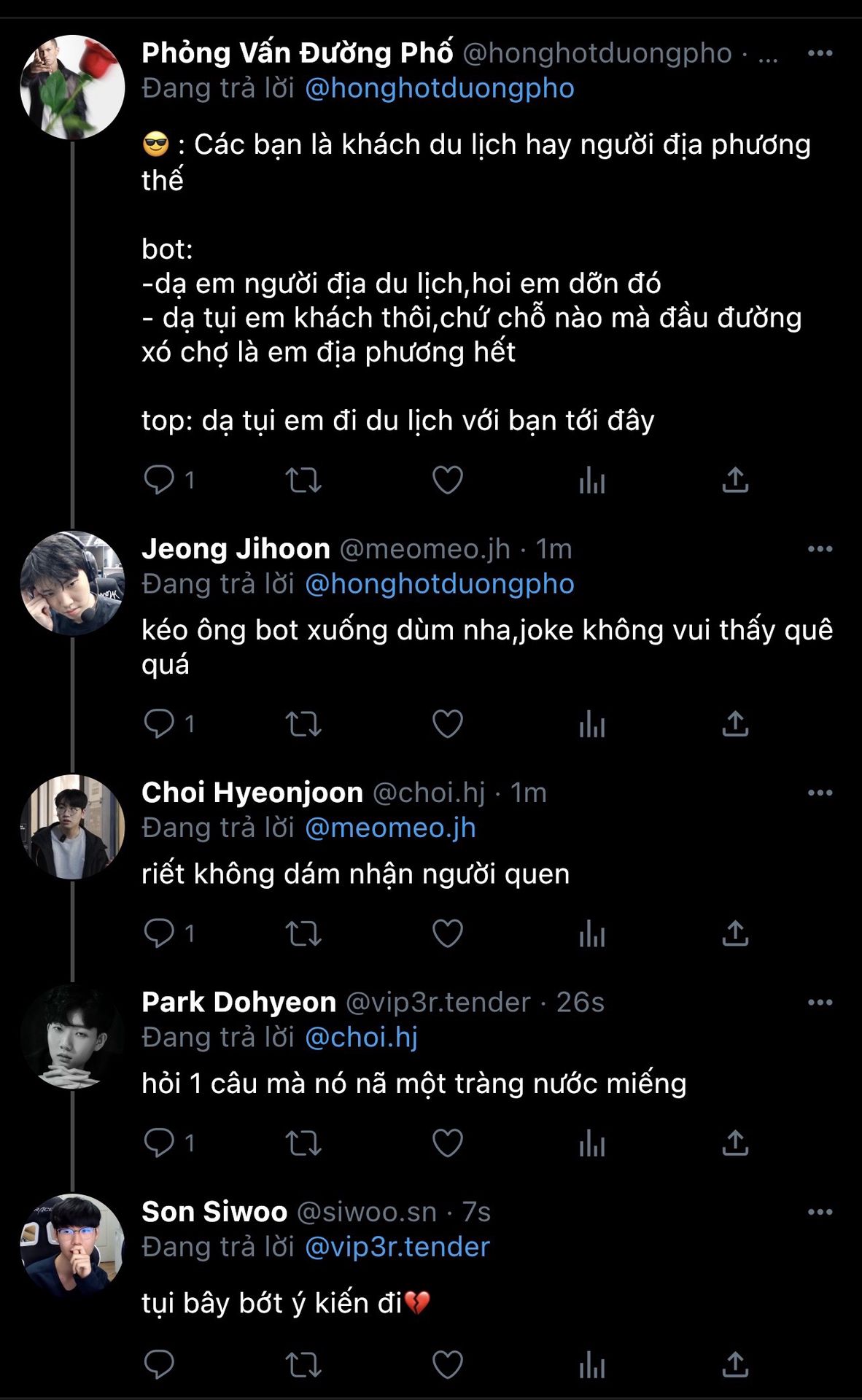
Task: Like Jeong Jihoon's joke reply
Action: 447,724
